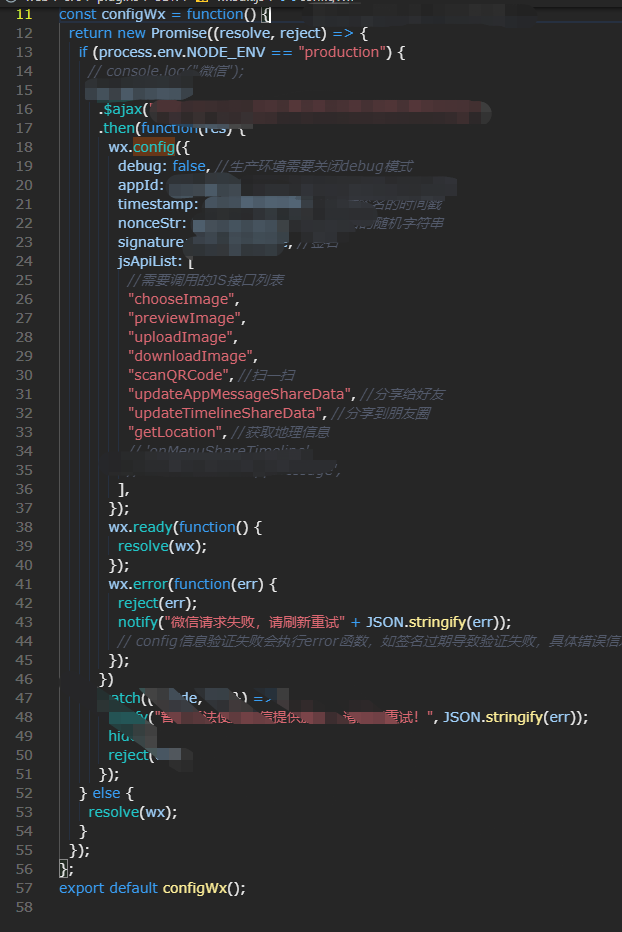This screenshot has width=622, height=932.
Task: Click reject(err) on line 42
Action: (156, 604)
